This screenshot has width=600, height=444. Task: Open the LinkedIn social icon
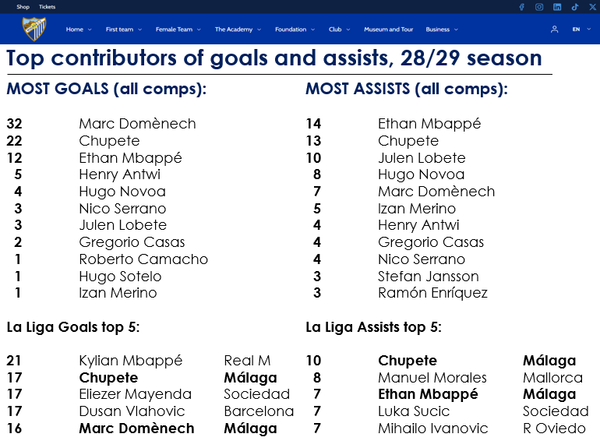(557, 7)
